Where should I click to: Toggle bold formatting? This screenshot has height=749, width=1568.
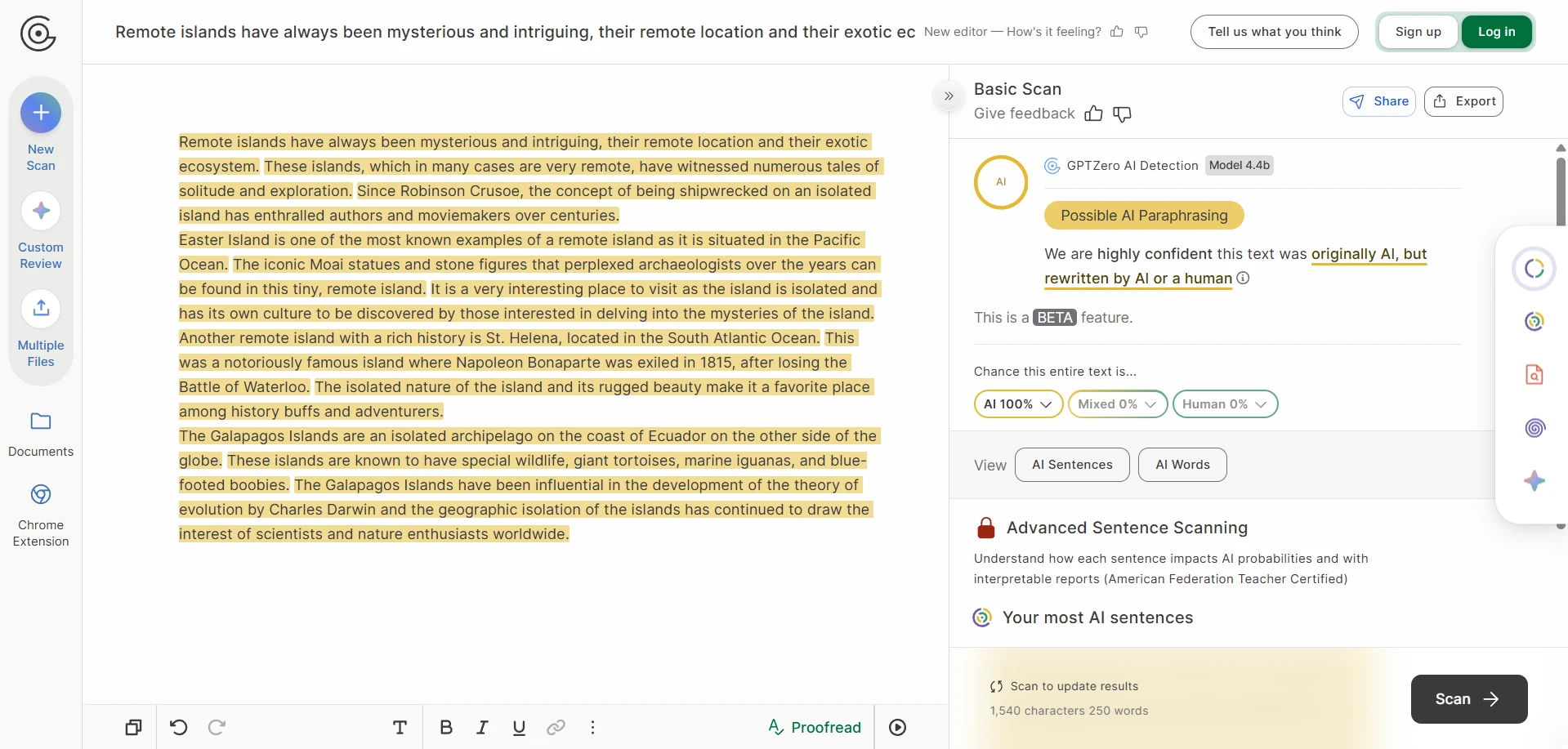(x=445, y=727)
